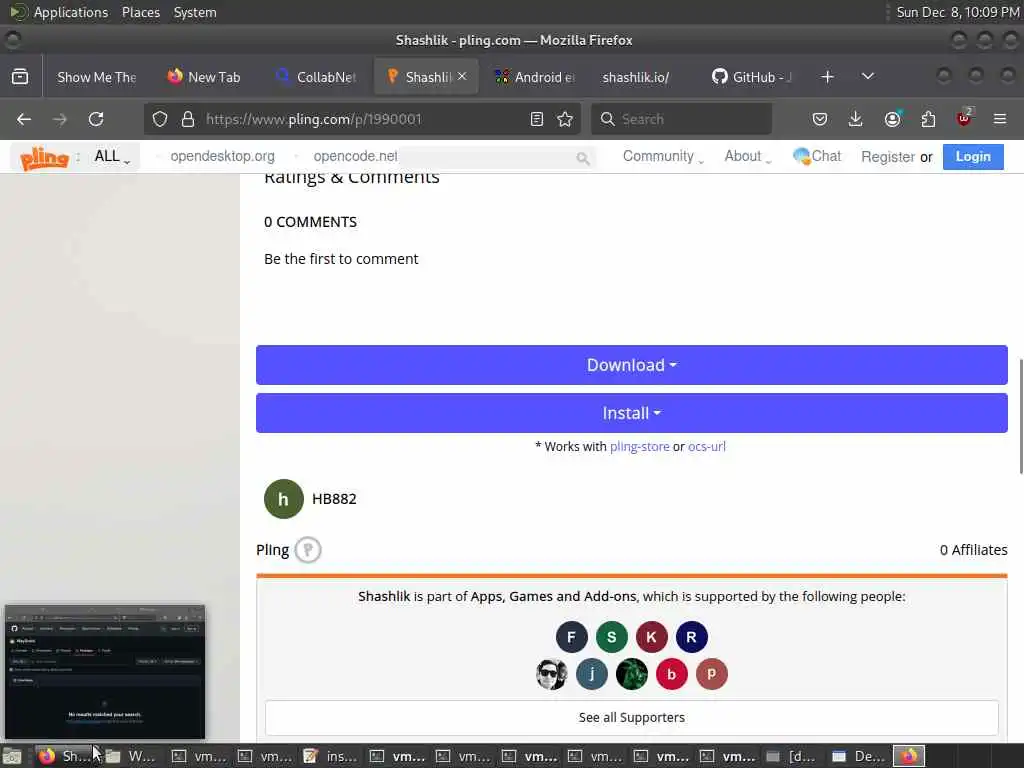The height and width of the screenshot is (768, 1024).
Task: Click the page vertical scrollbar thumb
Action: 1020,415
